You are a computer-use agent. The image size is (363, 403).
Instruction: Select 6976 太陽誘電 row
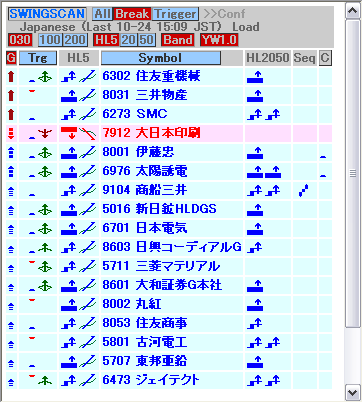[x=169, y=171]
